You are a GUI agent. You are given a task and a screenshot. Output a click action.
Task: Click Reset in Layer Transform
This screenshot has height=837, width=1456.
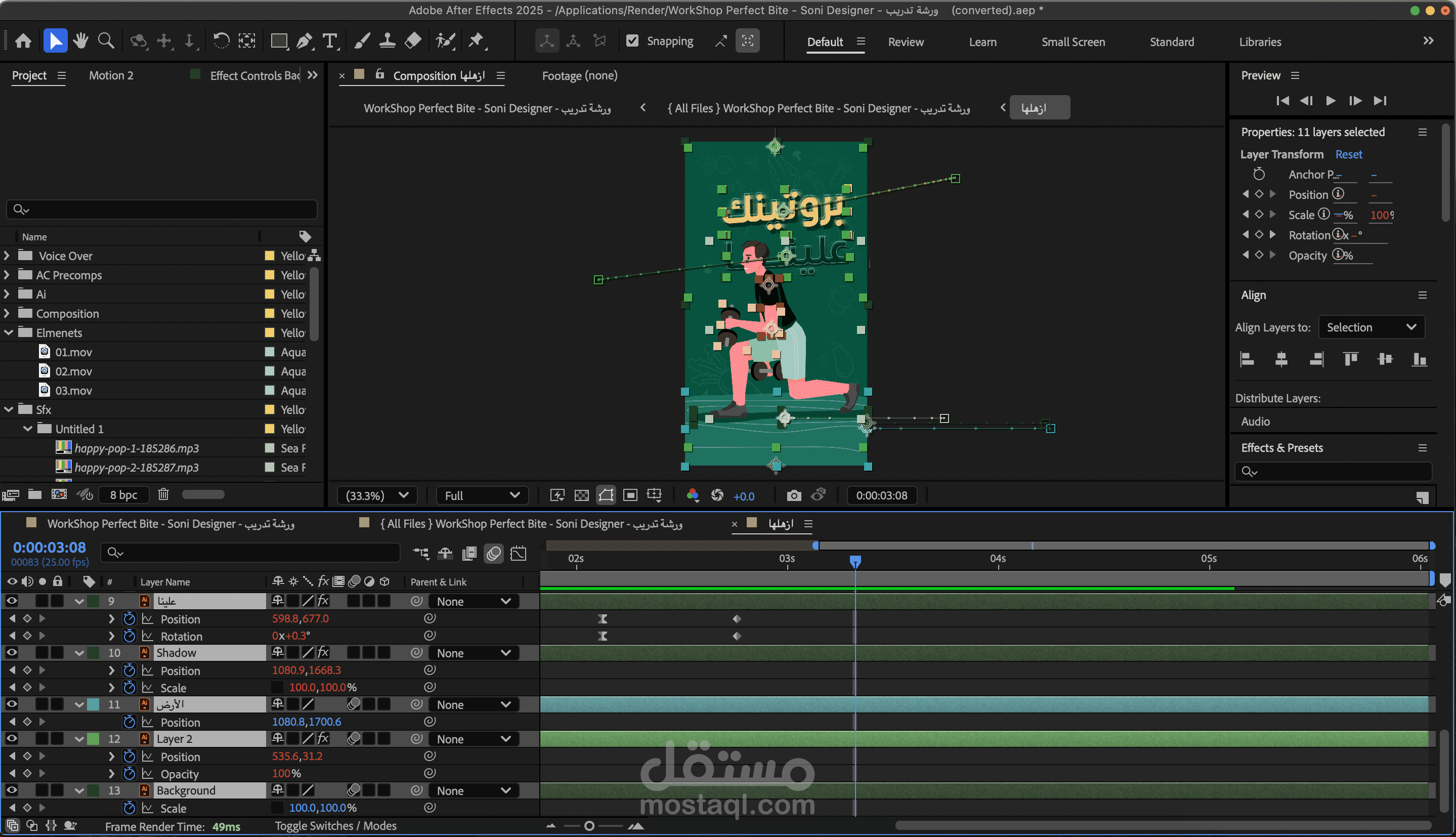coord(1348,154)
